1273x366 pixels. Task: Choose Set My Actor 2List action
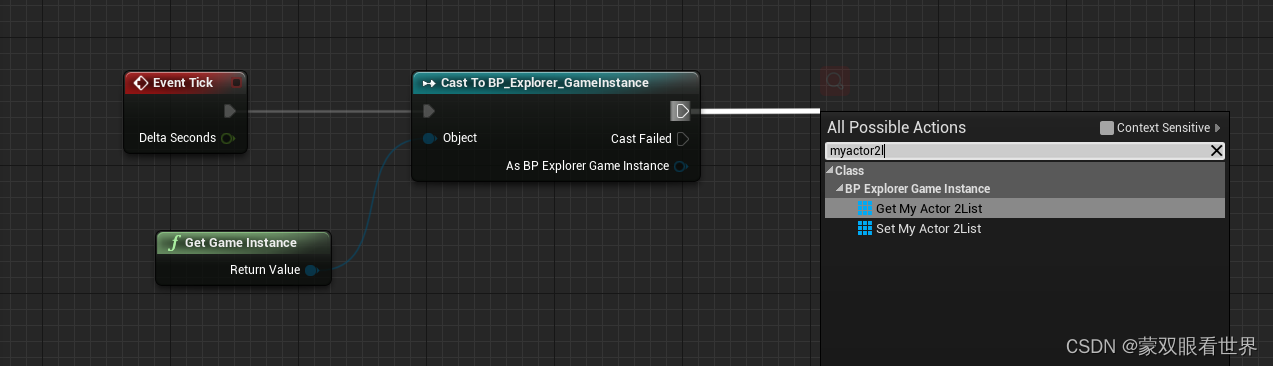[x=1024, y=228]
